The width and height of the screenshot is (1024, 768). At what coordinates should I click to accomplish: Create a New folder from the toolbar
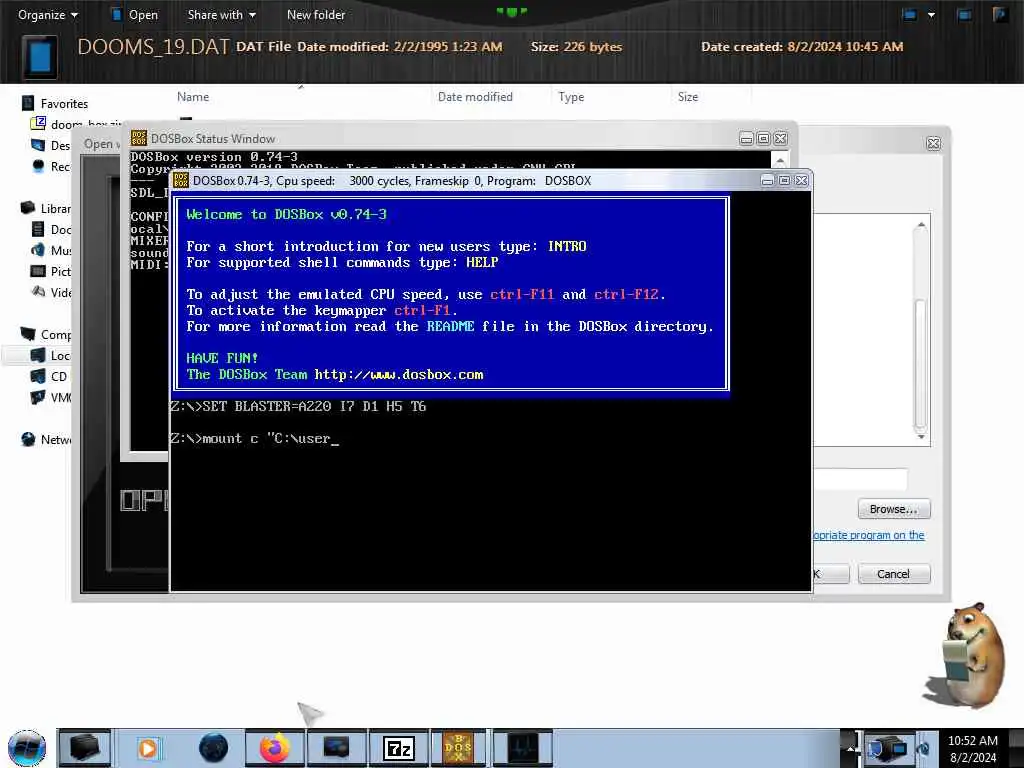click(x=316, y=14)
